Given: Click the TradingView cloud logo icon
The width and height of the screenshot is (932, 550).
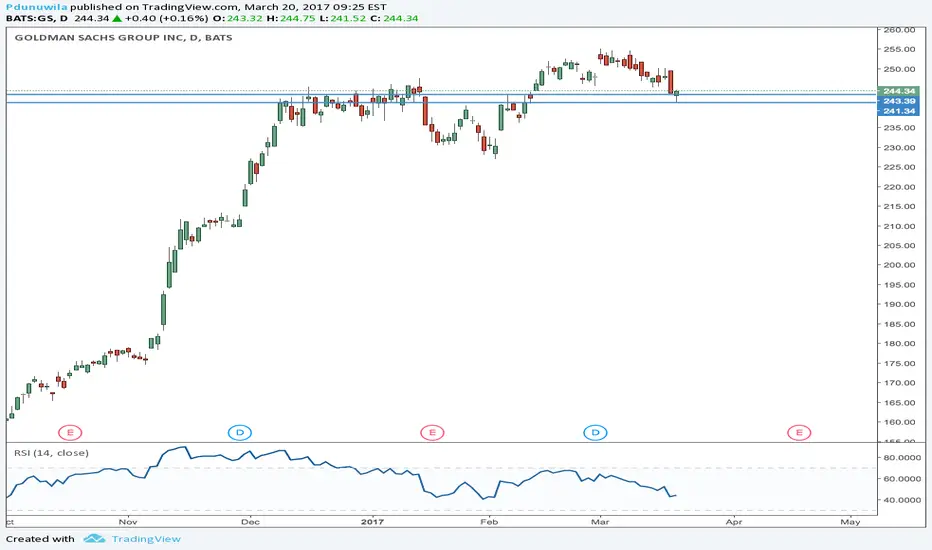Looking at the screenshot, I should click(x=94, y=539).
